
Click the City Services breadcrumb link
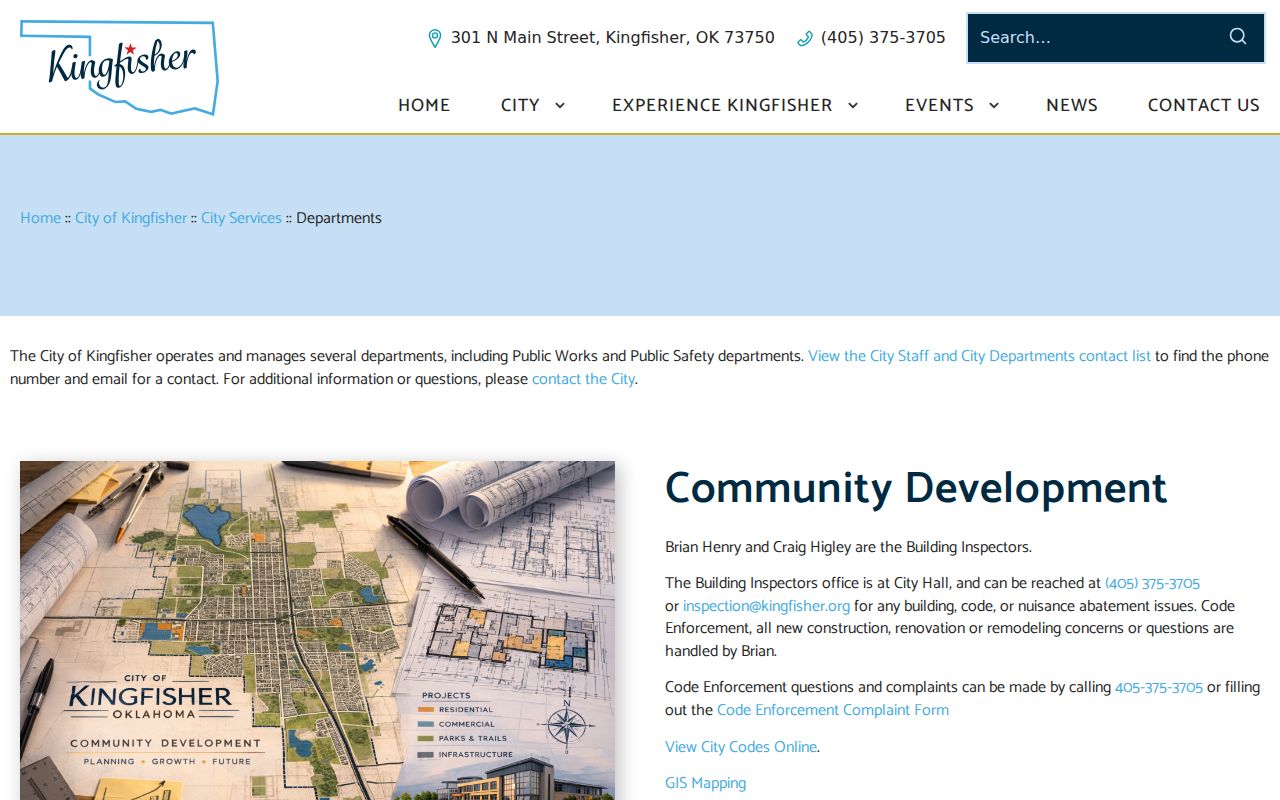coord(241,218)
